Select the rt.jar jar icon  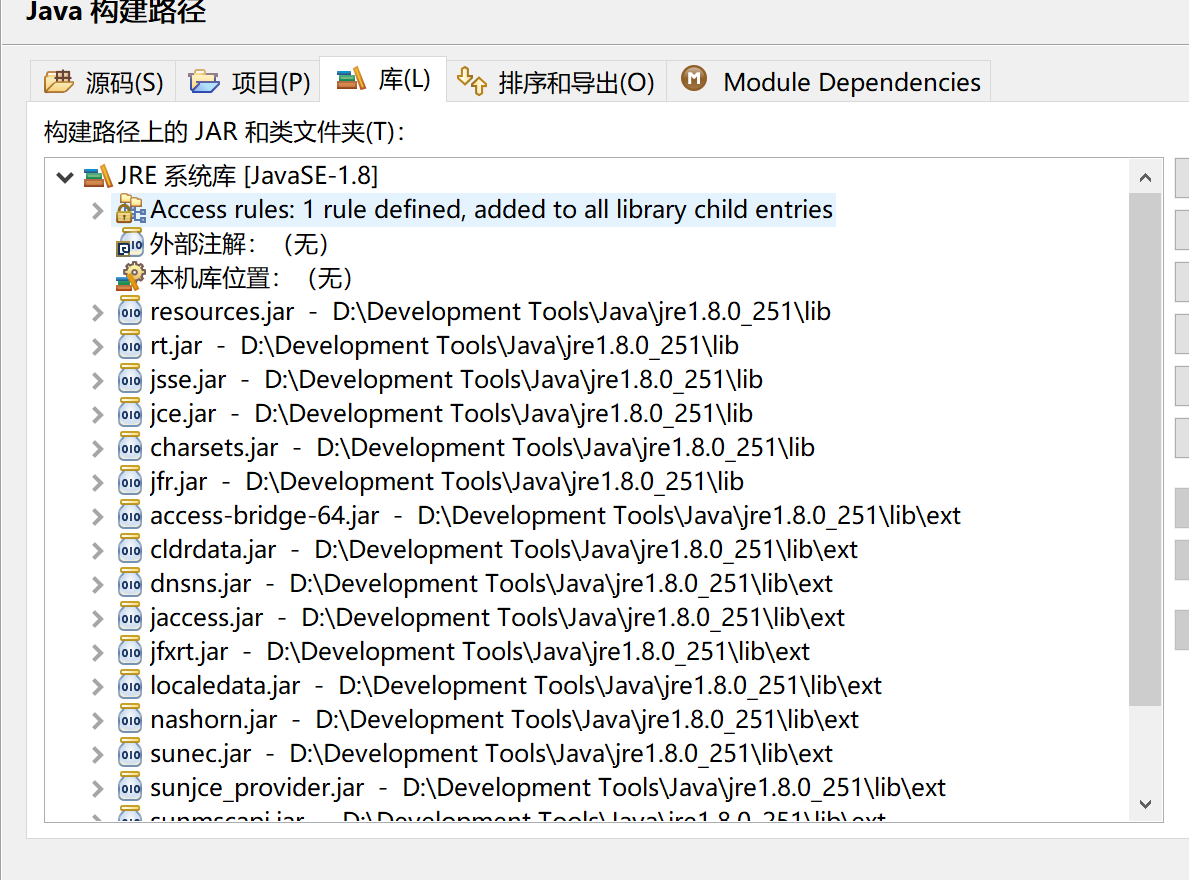click(x=129, y=345)
